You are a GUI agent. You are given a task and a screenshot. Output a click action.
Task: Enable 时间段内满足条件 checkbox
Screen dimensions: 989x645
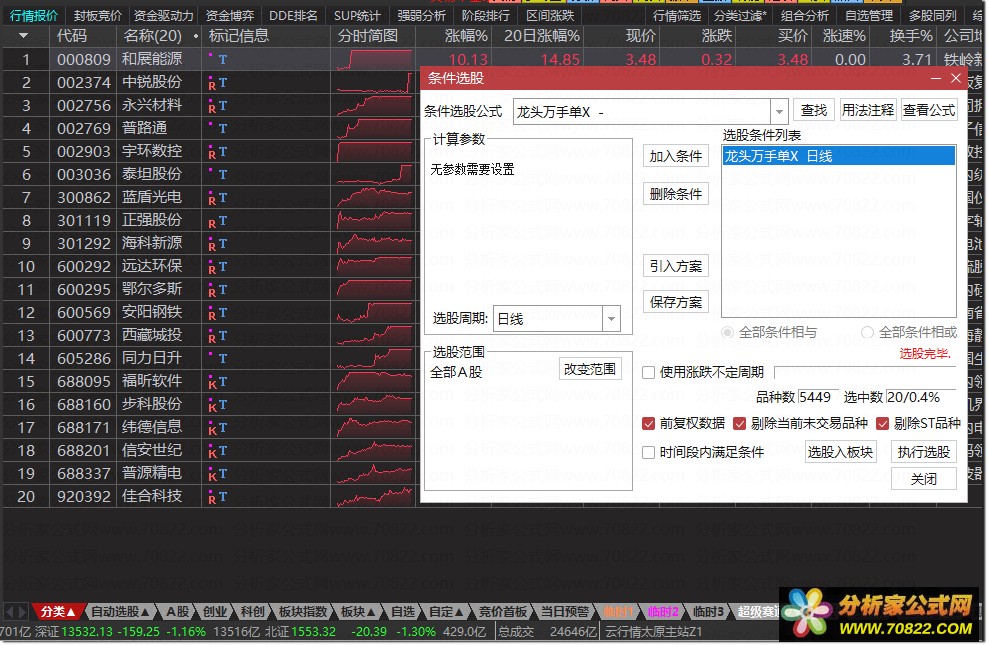pyautogui.click(x=648, y=453)
